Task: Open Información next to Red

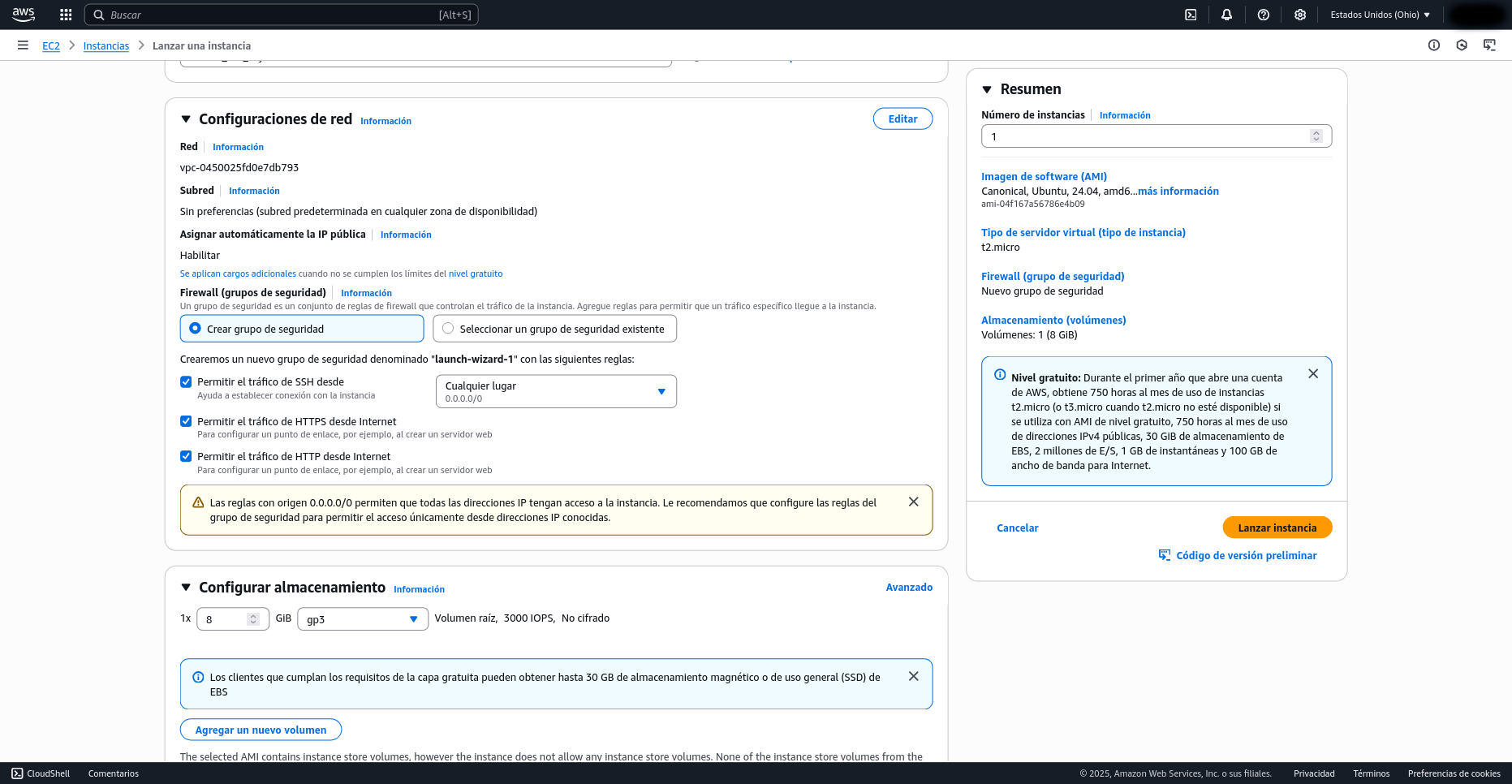Action: pyautogui.click(x=238, y=147)
